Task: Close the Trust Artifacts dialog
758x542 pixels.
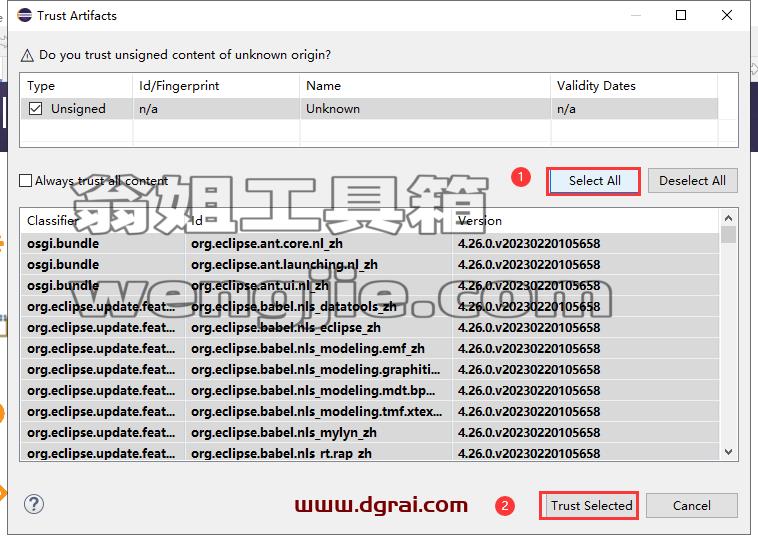Action: (x=727, y=15)
